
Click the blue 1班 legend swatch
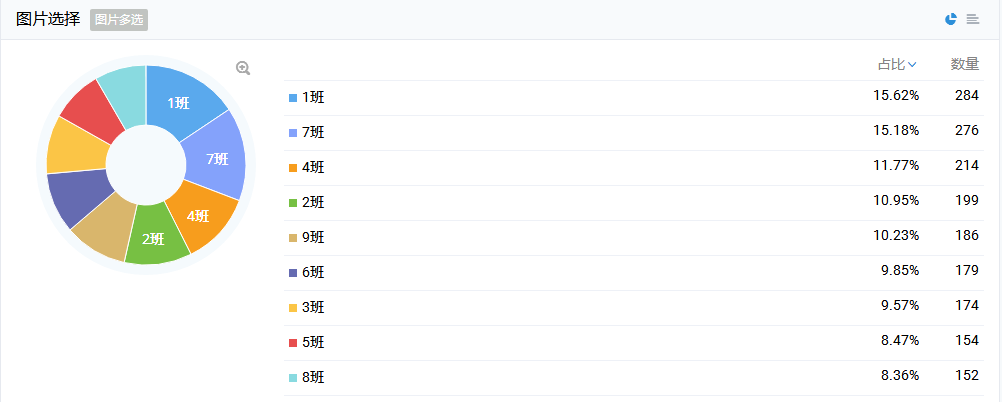point(293,98)
